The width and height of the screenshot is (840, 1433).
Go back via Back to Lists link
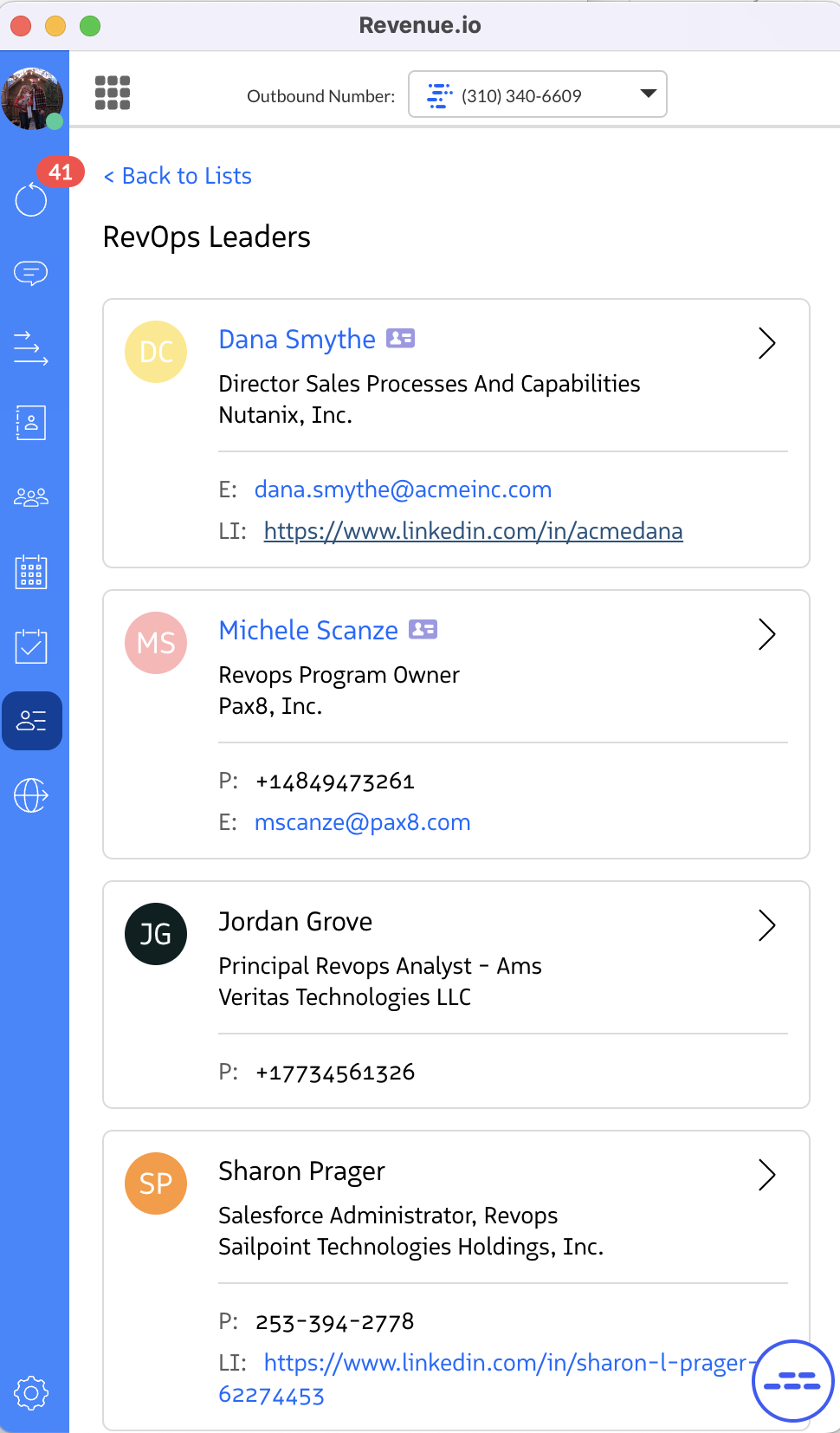coord(178,176)
